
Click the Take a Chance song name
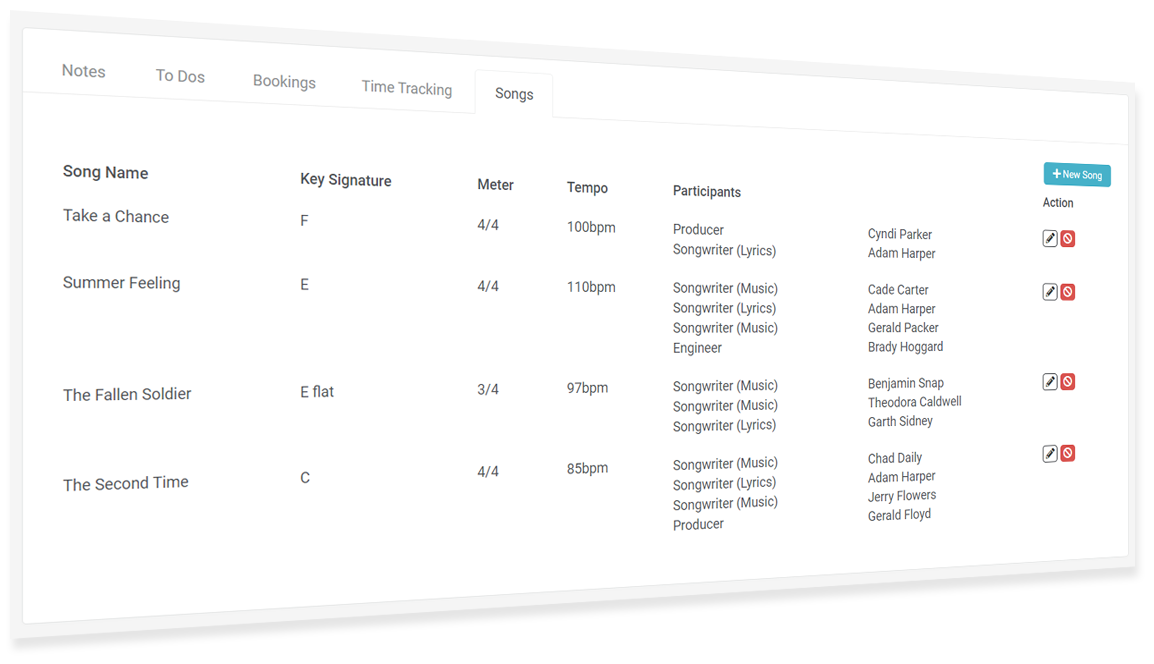tap(116, 217)
